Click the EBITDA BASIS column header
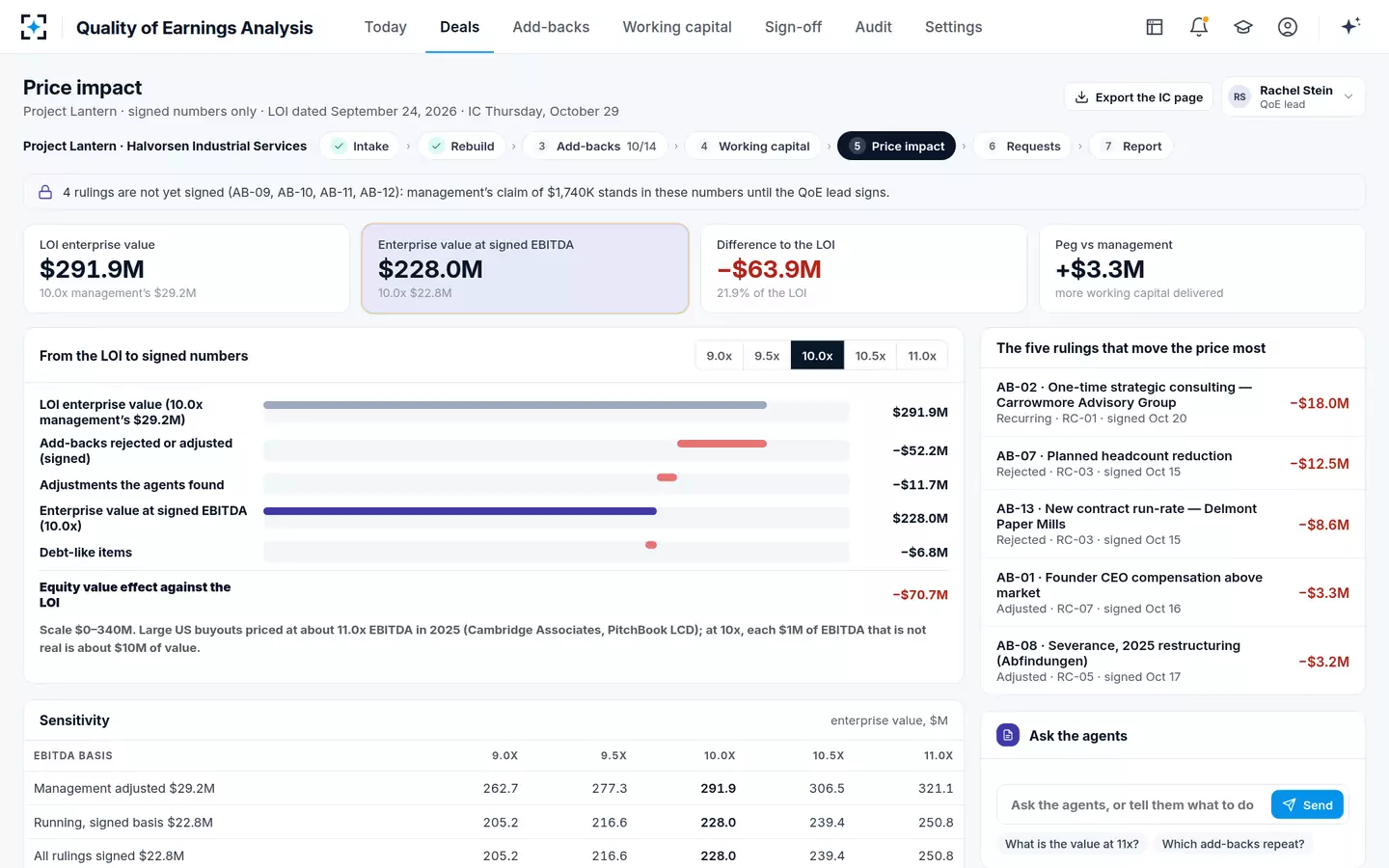This screenshot has width=1389, height=868. point(73,755)
